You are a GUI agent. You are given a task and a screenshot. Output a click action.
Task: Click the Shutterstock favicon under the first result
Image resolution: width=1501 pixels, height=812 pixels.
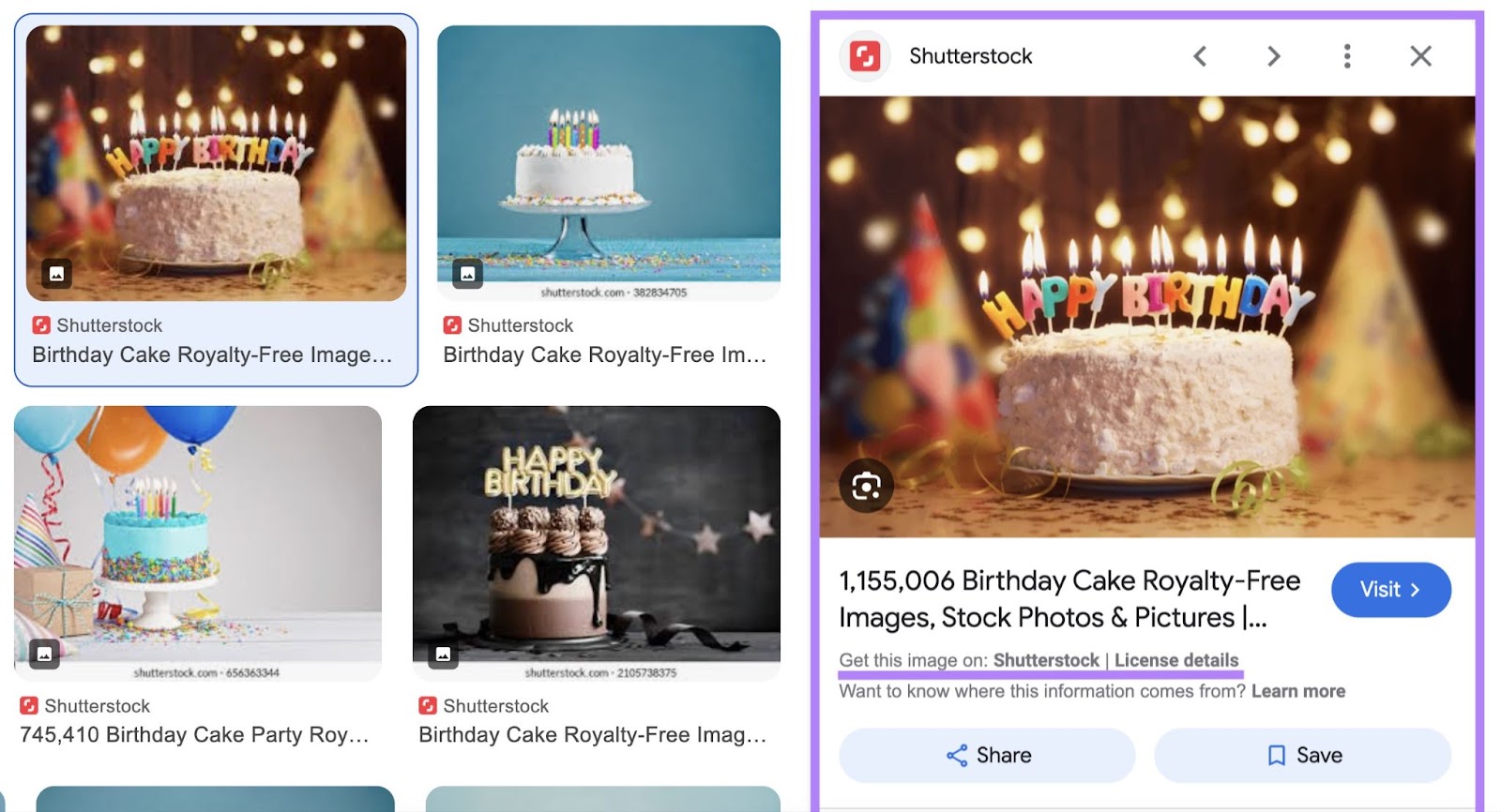pos(39,325)
